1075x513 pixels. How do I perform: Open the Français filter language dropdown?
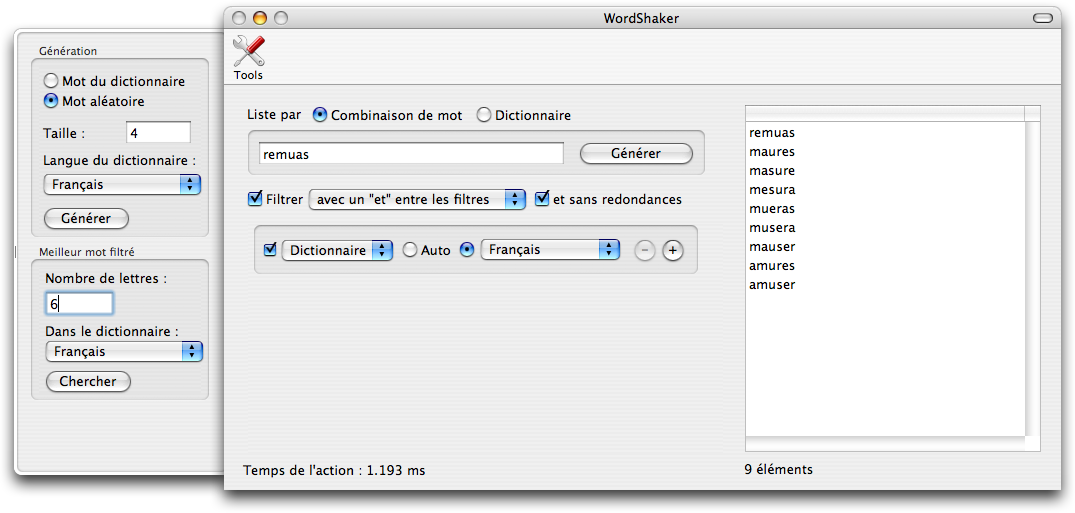click(551, 250)
